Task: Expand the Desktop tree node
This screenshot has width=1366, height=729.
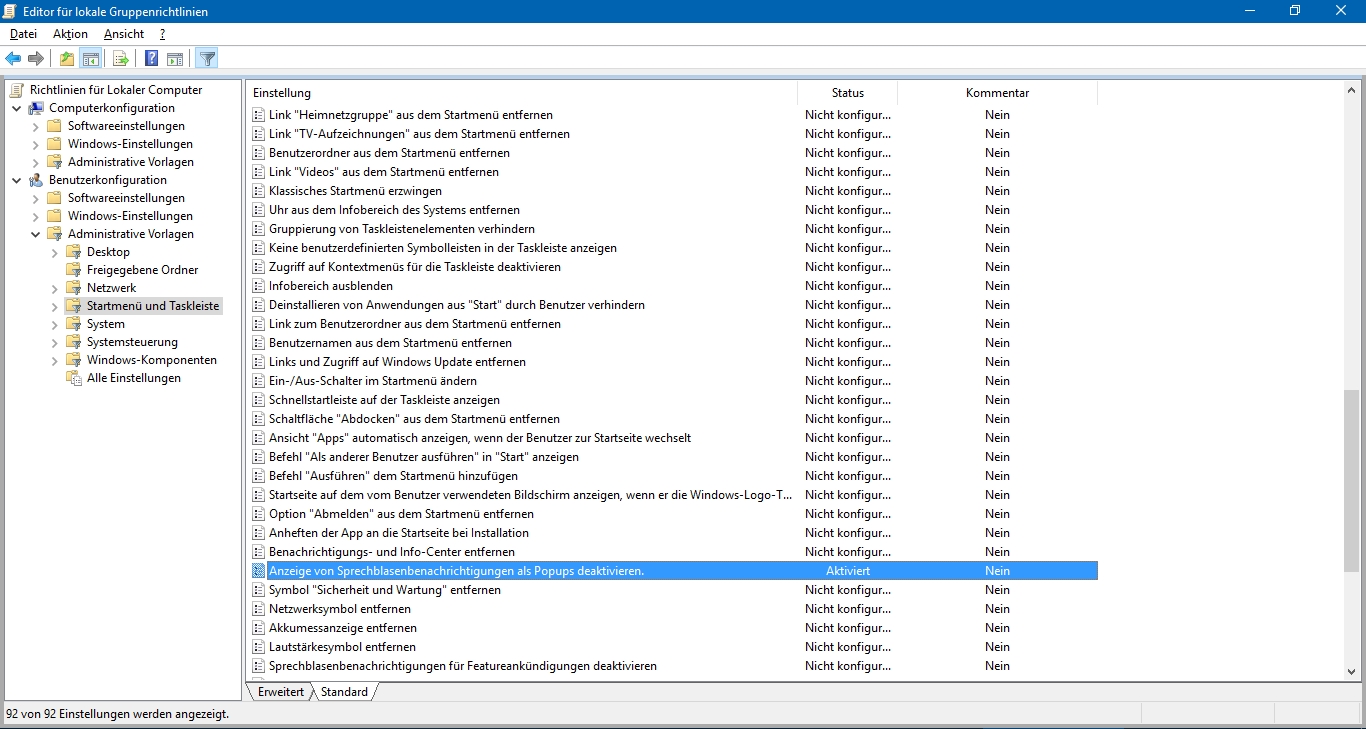Action: 55,252
